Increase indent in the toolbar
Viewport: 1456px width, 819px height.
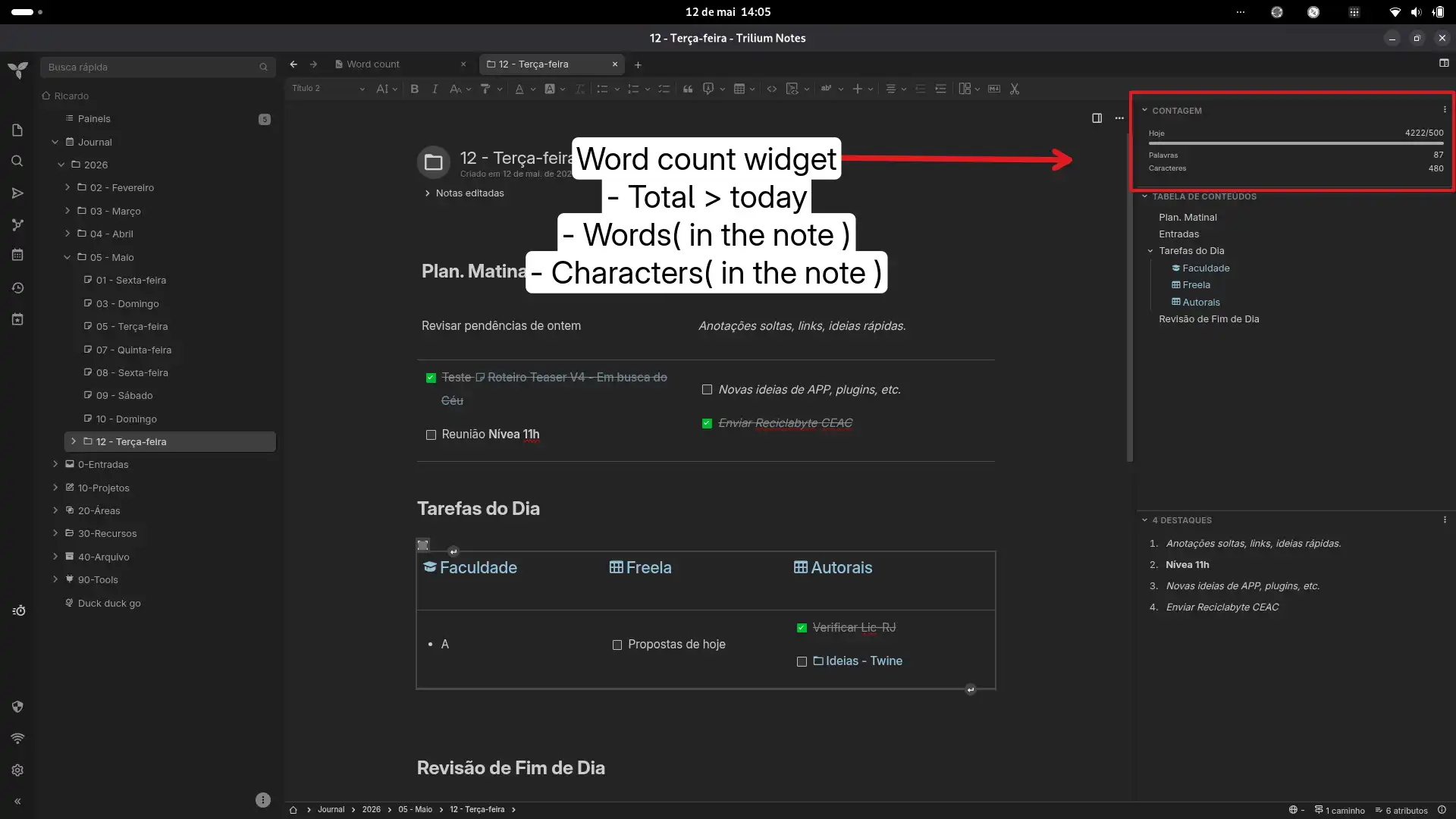tap(940, 89)
